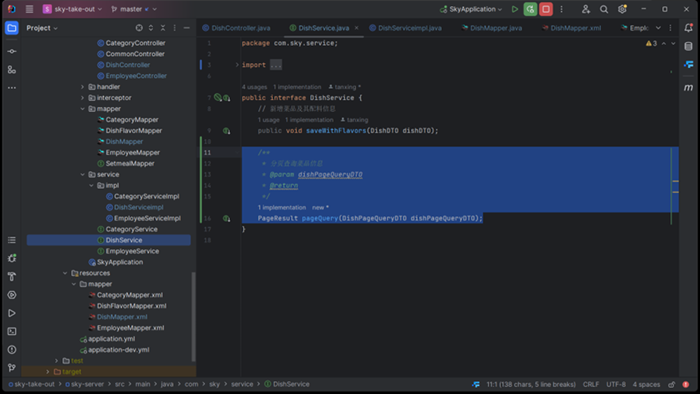Viewport: 700px width, 394px height.
Task: Switch to DishMapper.xml tab
Action: pyautogui.click(x=571, y=28)
